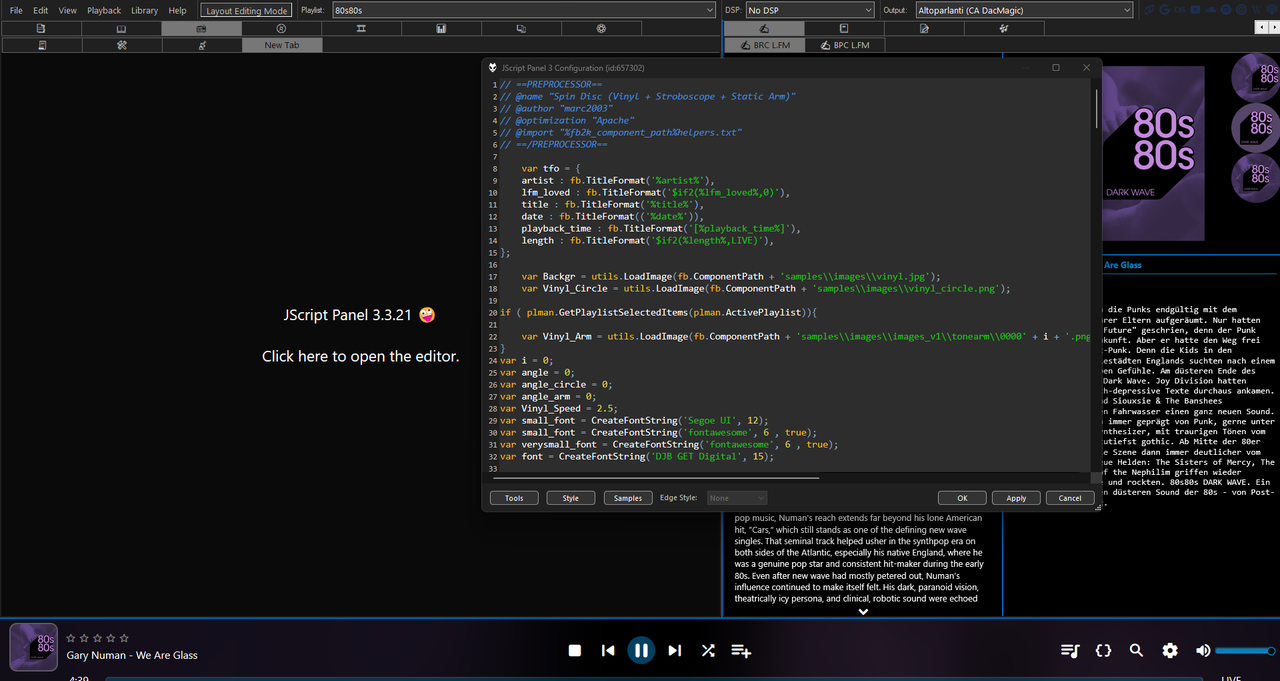
Task: Click the add to playlist icon
Action: click(x=741, y=651)
